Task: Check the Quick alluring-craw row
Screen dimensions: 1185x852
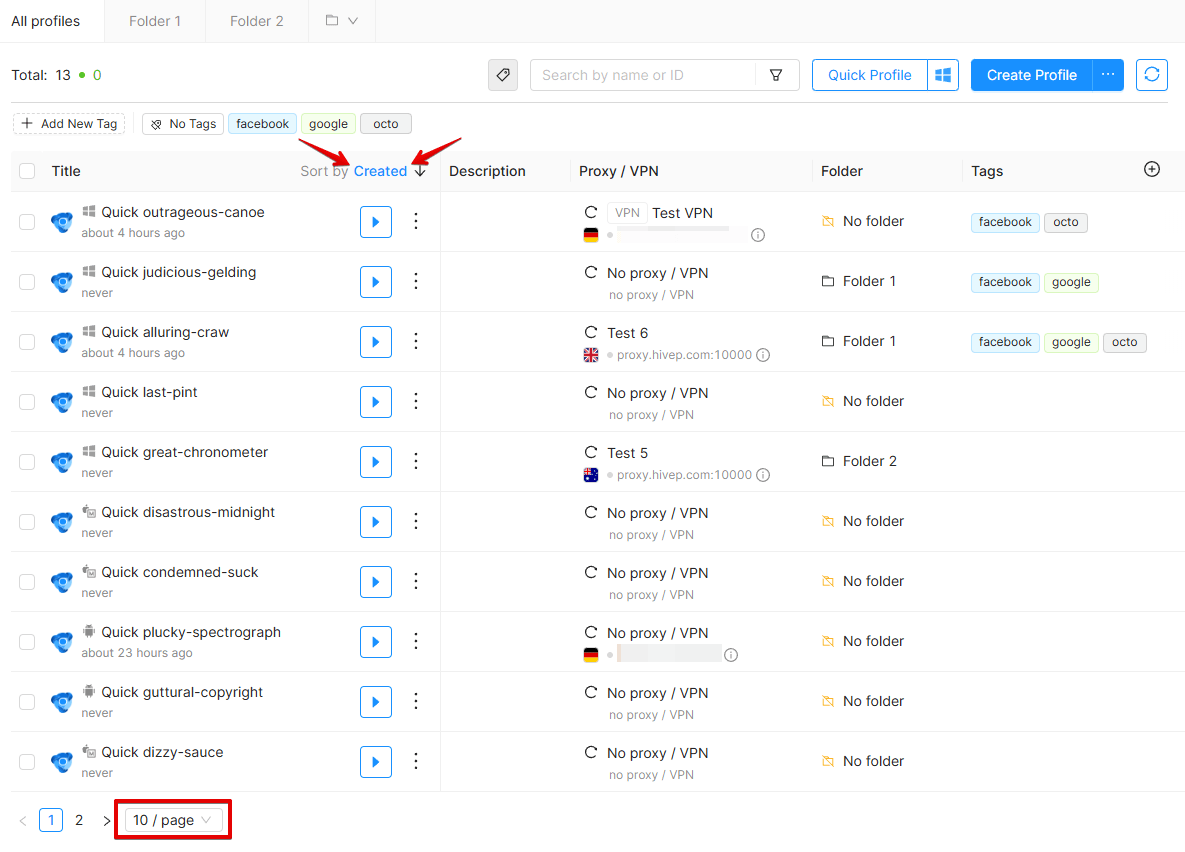Action: (27, 342)
